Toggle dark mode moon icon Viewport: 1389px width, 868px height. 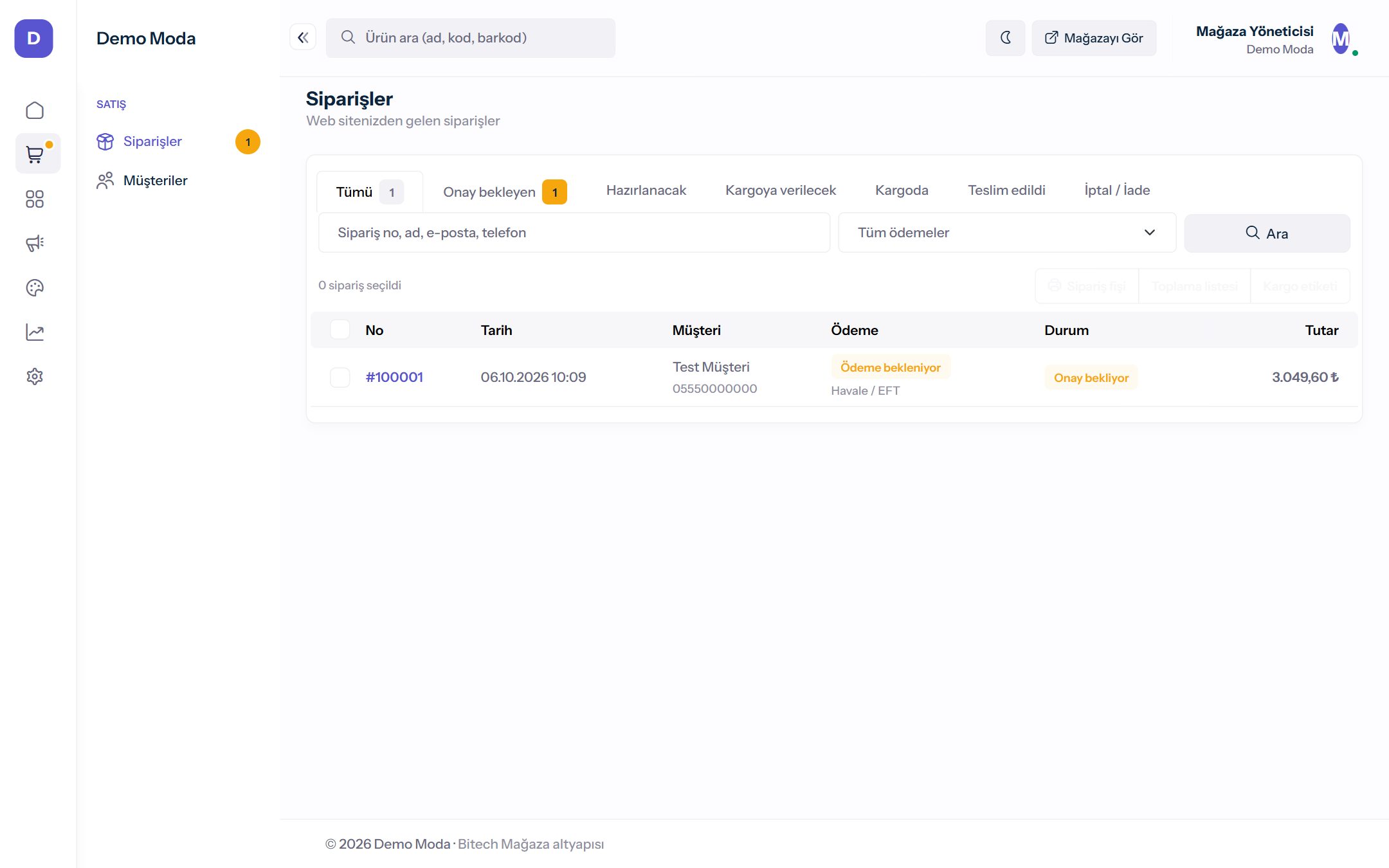(x=1006, y=38)
